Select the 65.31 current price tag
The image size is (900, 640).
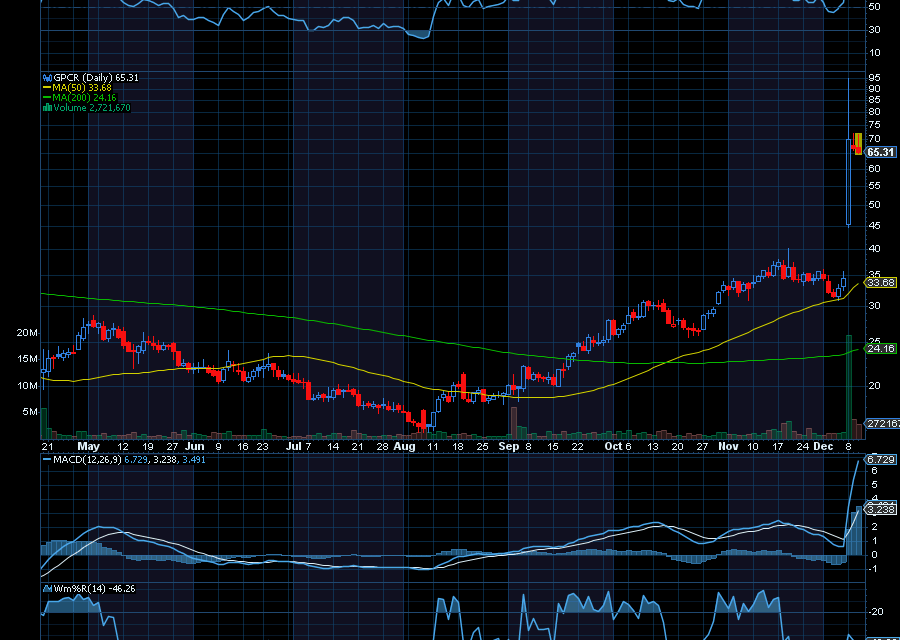click(881, 152)
